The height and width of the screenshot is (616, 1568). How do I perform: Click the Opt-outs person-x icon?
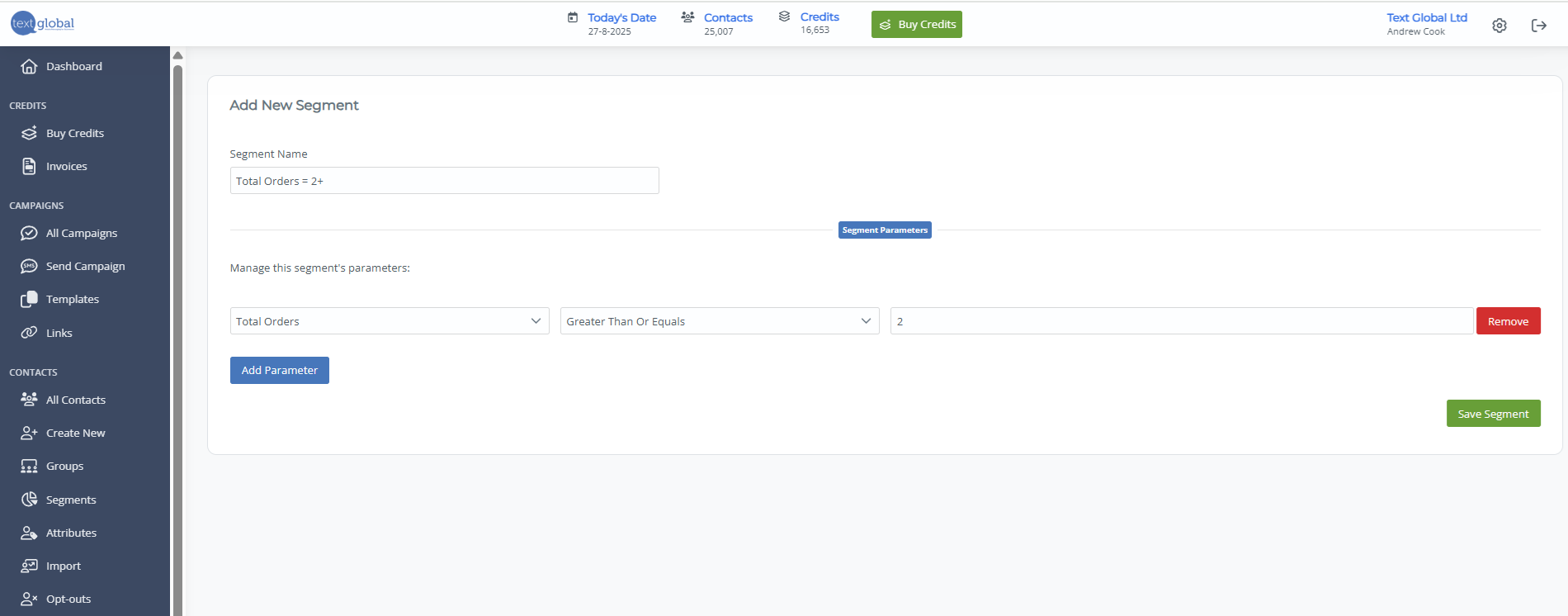(29, 599)
